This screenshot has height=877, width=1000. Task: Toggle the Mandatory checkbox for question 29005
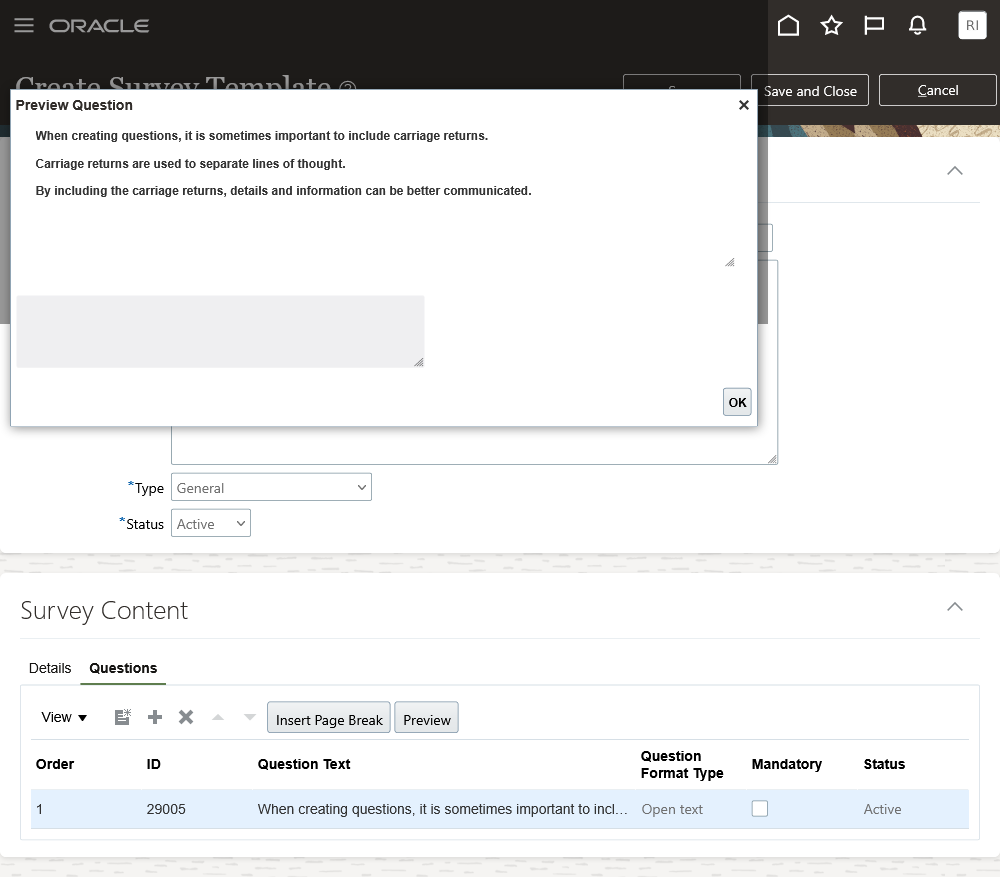pyautogui.click(x=760, y=809)
